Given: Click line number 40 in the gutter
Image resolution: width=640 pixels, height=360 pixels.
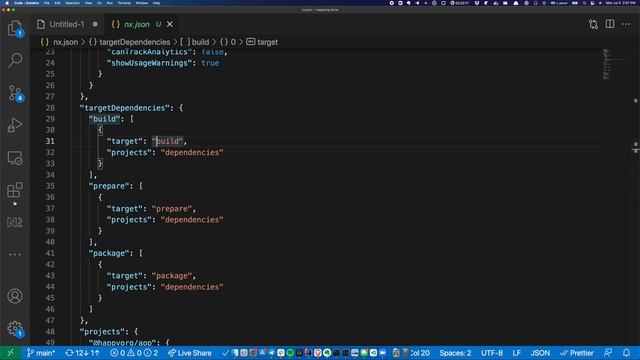Looking at the screenshot, I should pos(50,242).
